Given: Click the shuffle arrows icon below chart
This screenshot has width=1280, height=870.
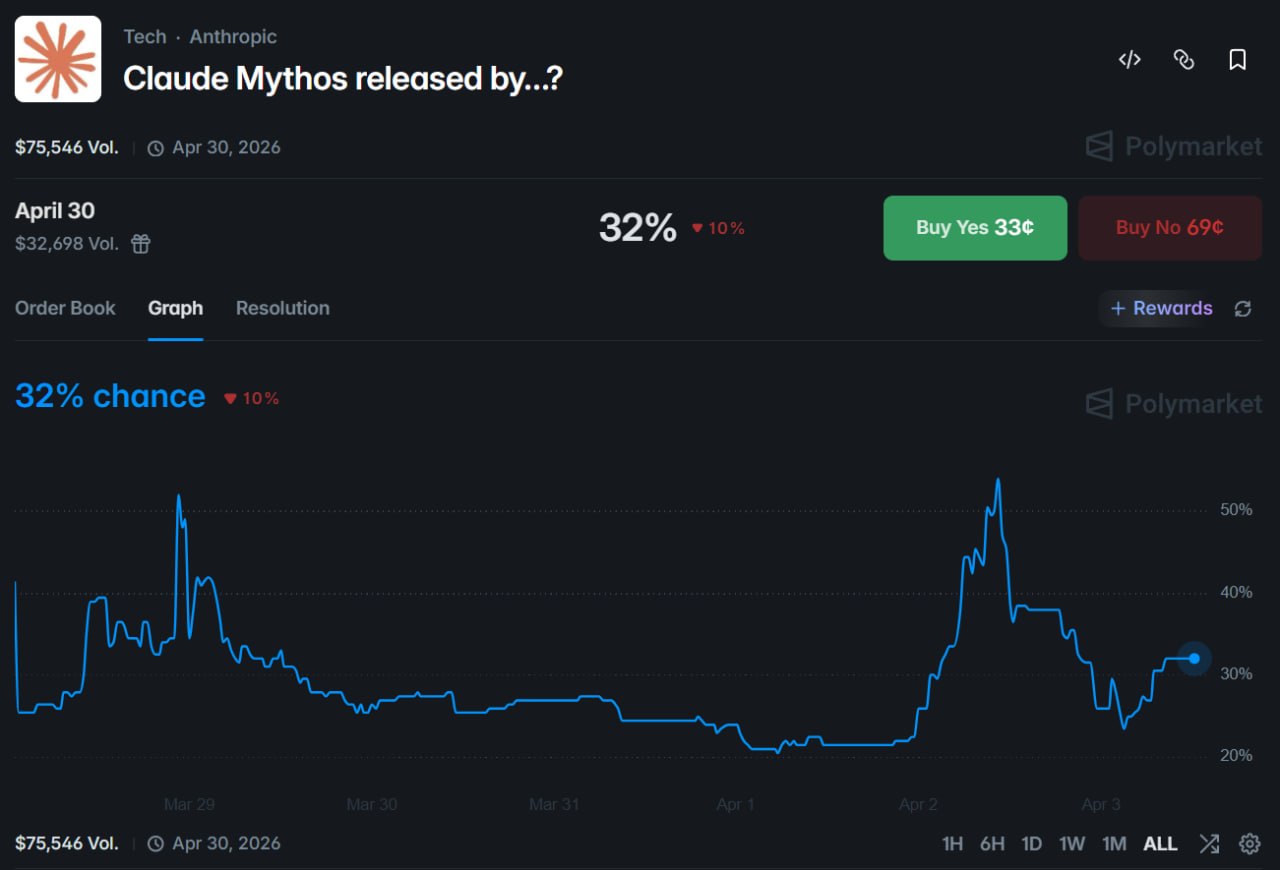Looking at the screenshot, I should pyautogui.click(x=1209, y=844).
